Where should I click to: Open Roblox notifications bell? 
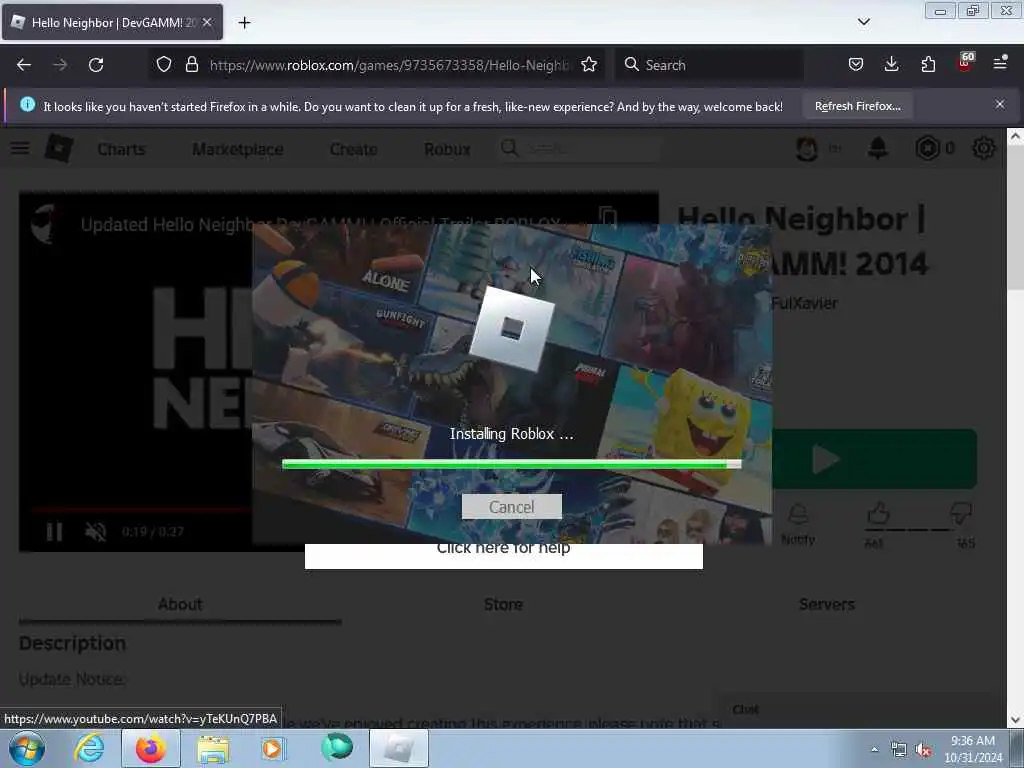point(878,148)
